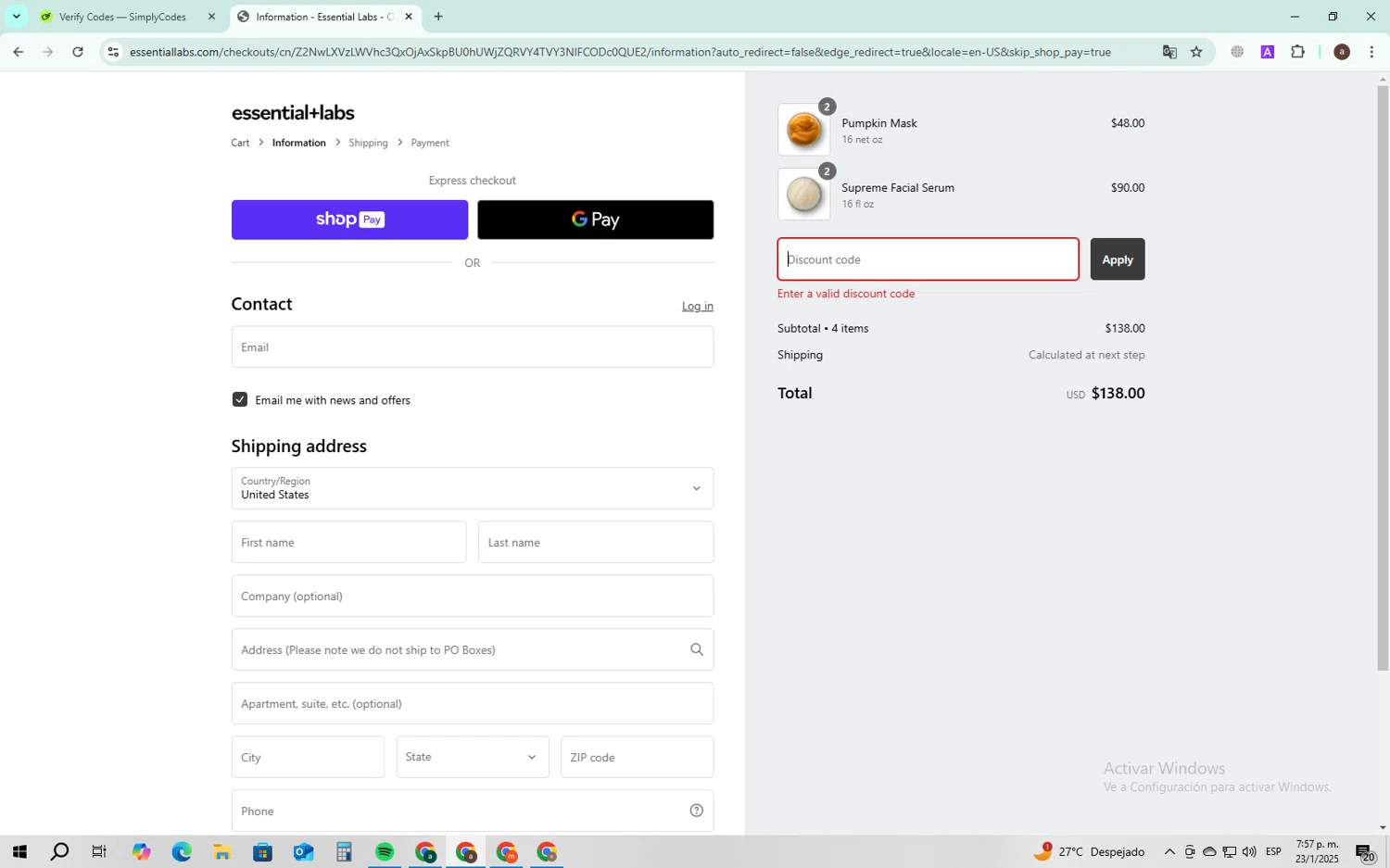Screen dimensions: 1390x868
Task: Open File Explorer from the taskbar
Action: pyautogui.click(x=221, y=852)
